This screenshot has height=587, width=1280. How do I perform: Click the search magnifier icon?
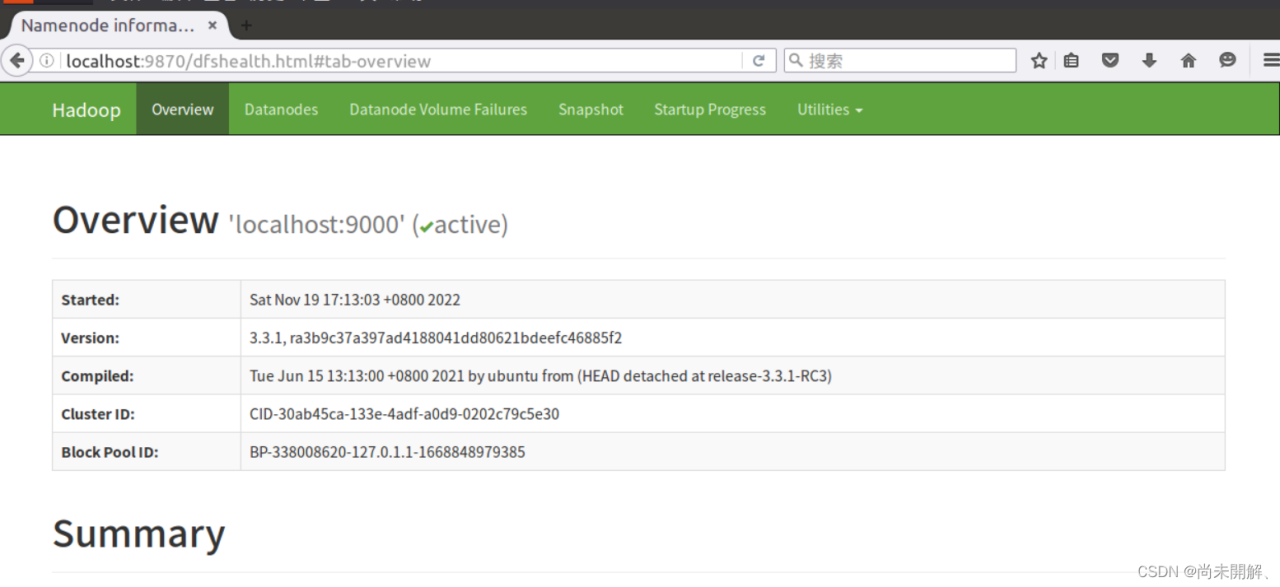tap(796, 61)
